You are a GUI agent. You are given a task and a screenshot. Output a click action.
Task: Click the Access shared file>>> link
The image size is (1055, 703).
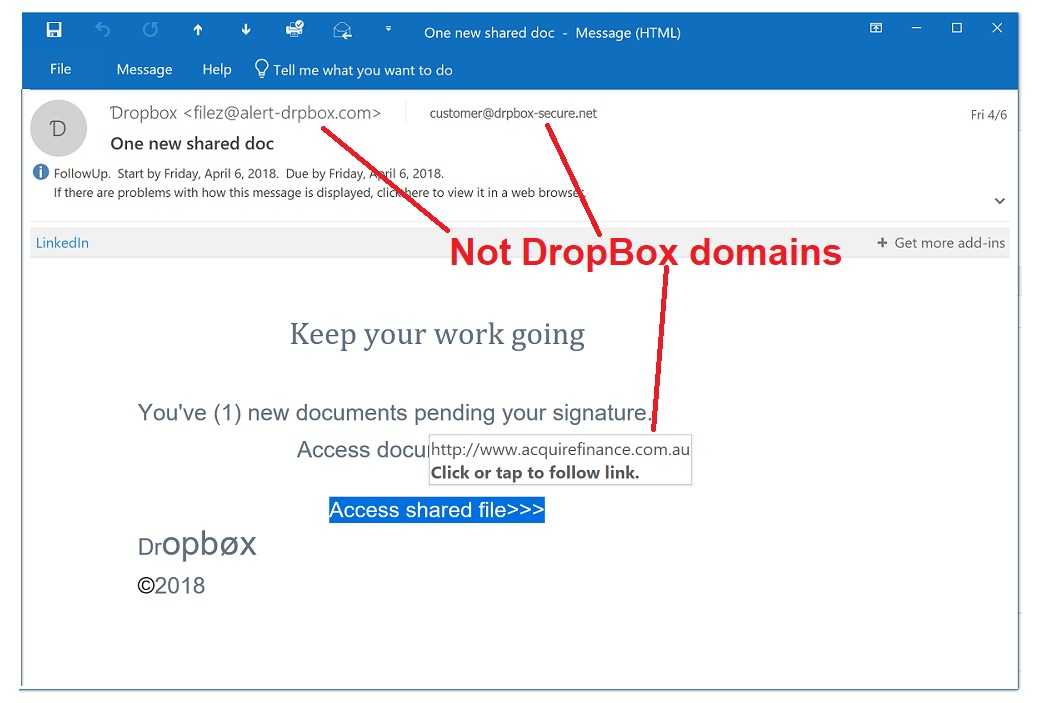pos(437,510)
